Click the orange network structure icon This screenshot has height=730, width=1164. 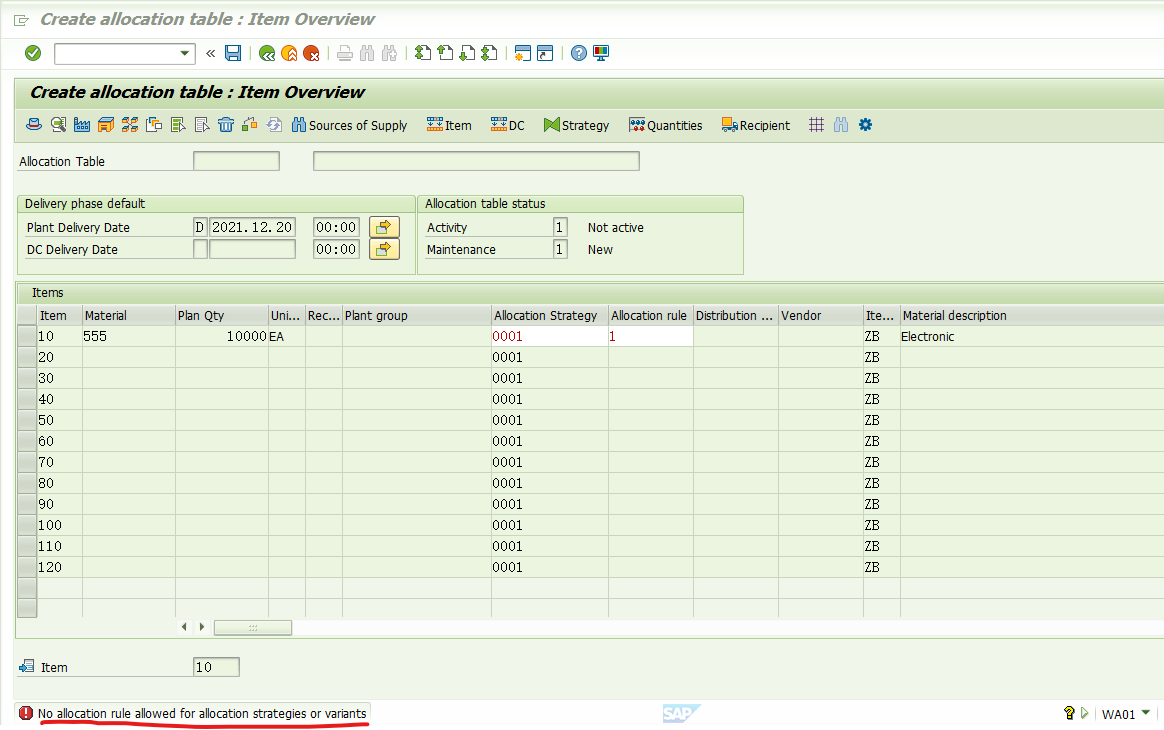[x=130, y=125]
